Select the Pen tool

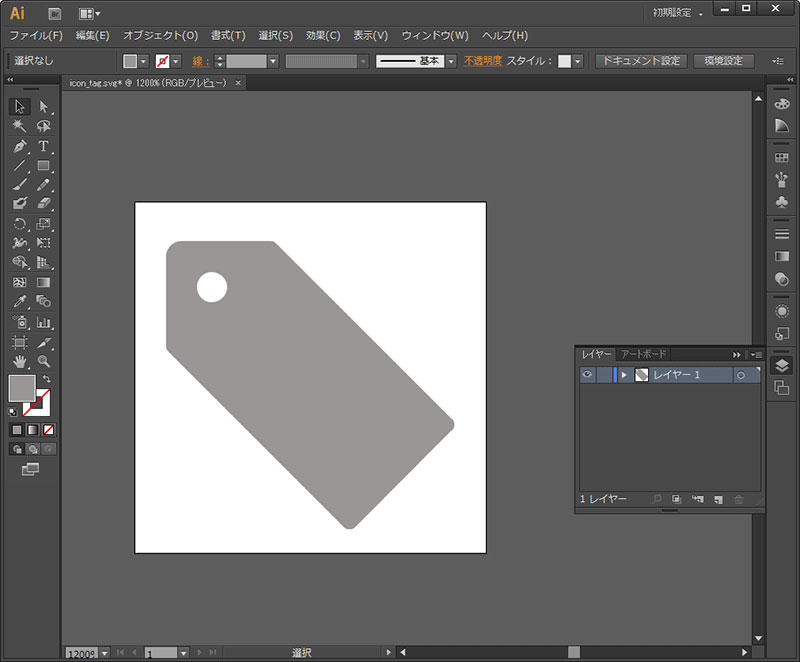coord(19,146)
